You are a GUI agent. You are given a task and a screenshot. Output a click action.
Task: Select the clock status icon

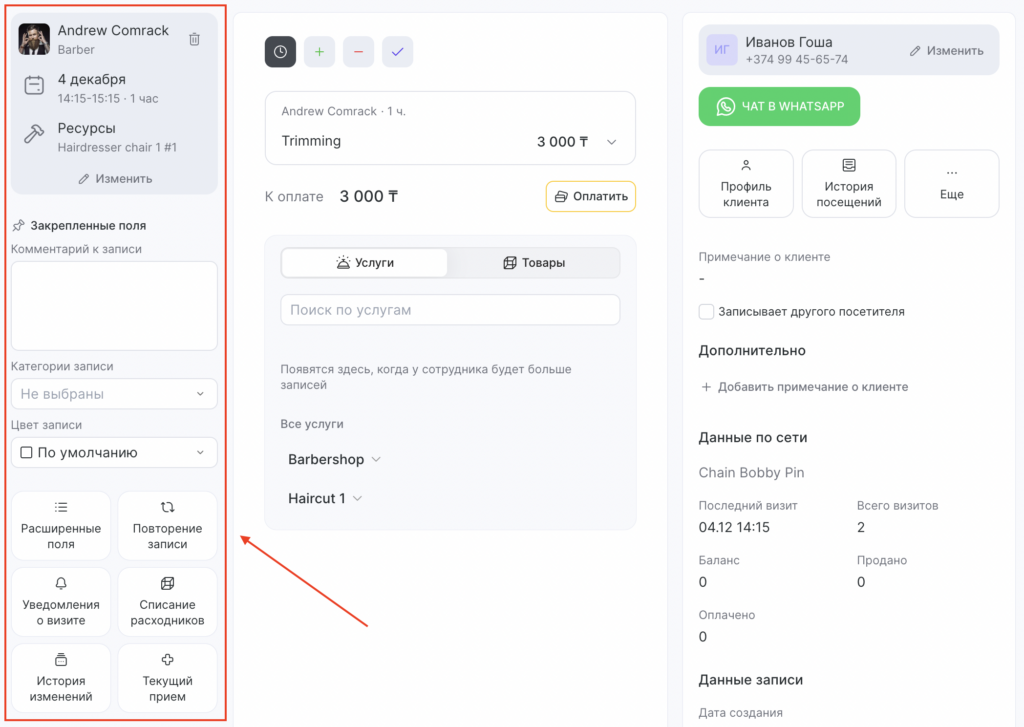[280, 52]
